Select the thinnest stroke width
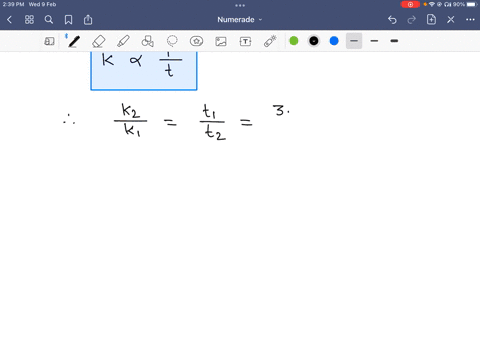Viewport: 480px width, 360px height. click(354, 41)
